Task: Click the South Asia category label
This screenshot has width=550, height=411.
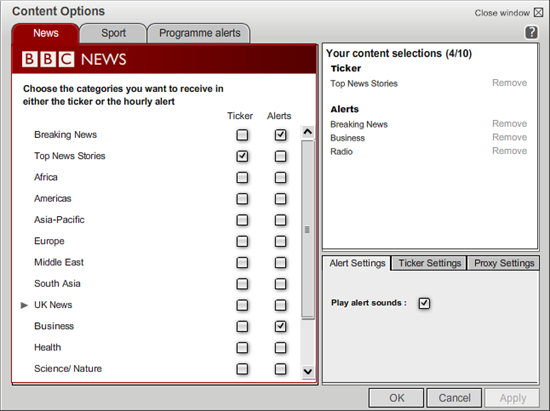Action: (57, 283)
